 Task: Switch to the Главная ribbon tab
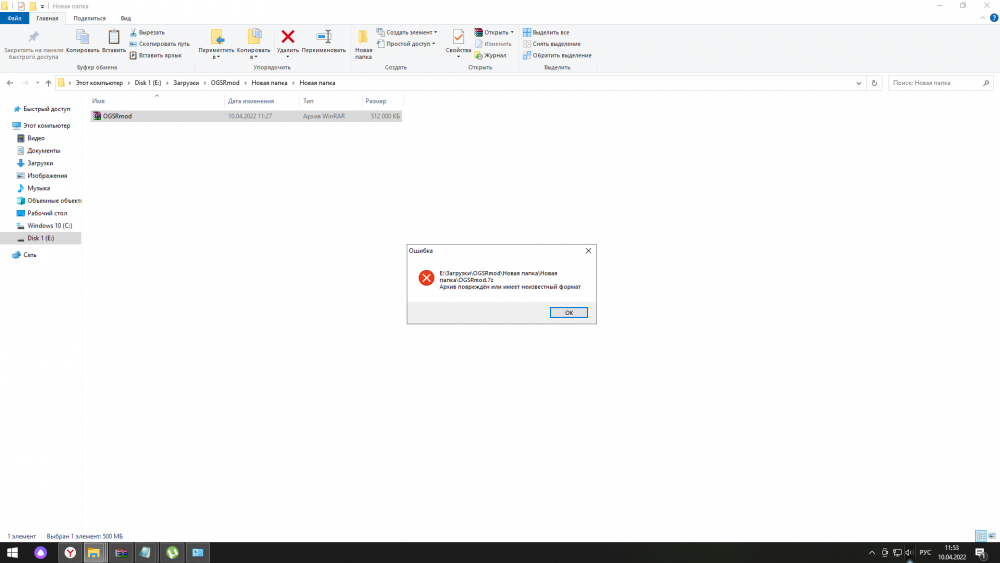47,18
